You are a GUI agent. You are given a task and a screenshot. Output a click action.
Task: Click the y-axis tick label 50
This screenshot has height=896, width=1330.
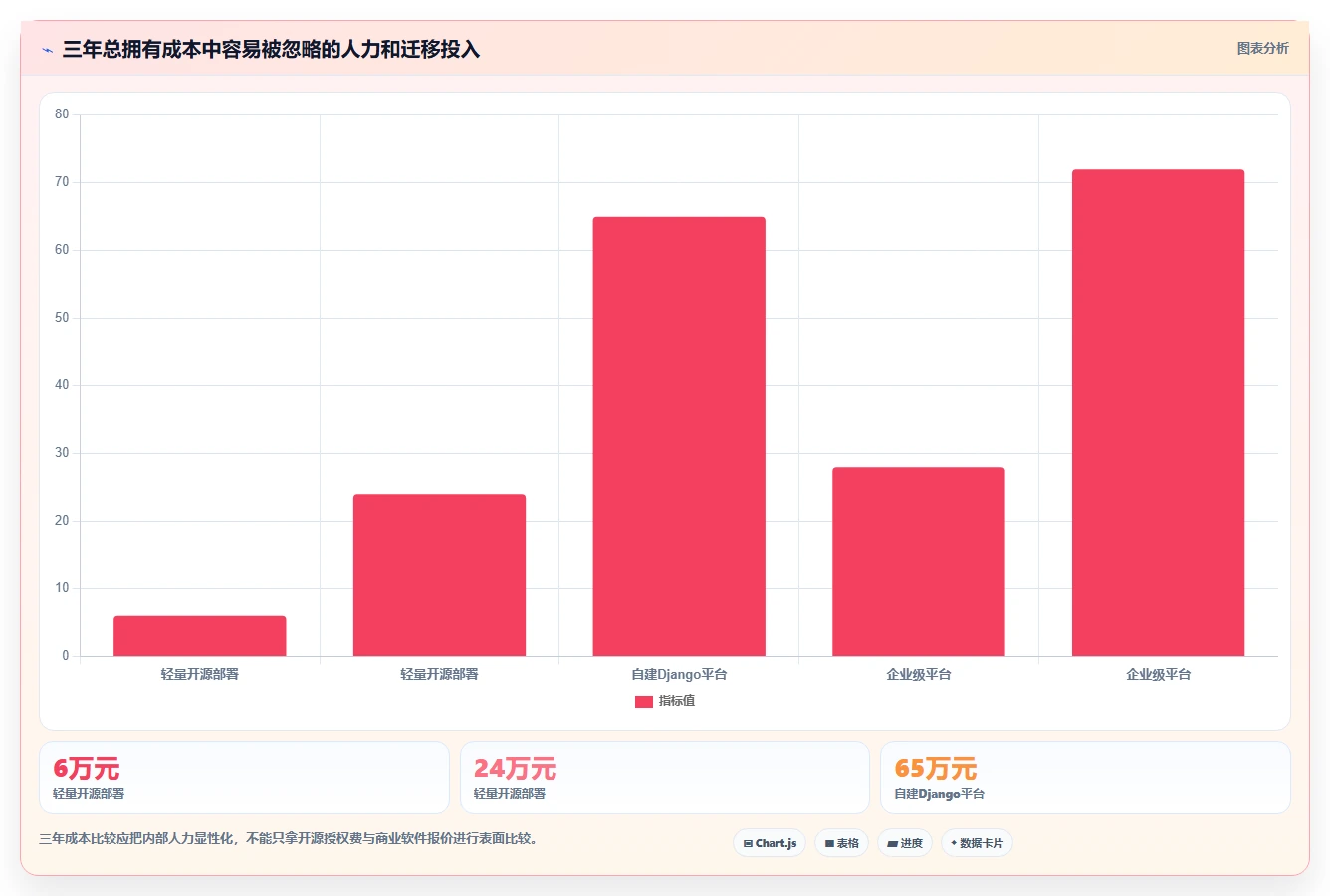pos(62,318)
